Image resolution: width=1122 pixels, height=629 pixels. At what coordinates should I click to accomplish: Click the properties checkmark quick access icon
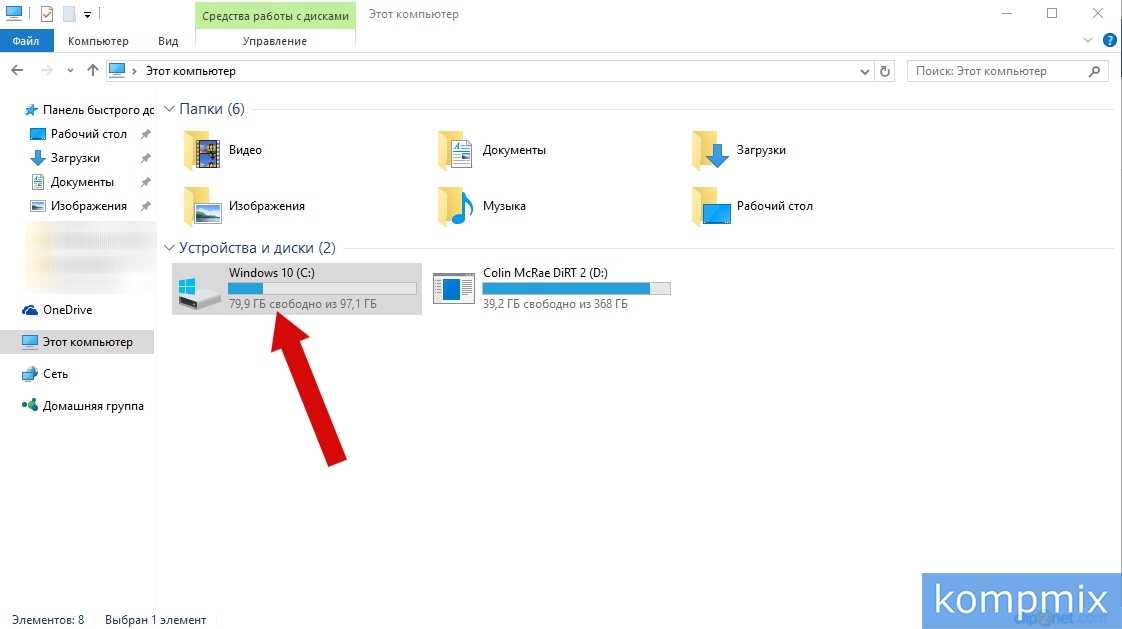(x=47, y=14)
